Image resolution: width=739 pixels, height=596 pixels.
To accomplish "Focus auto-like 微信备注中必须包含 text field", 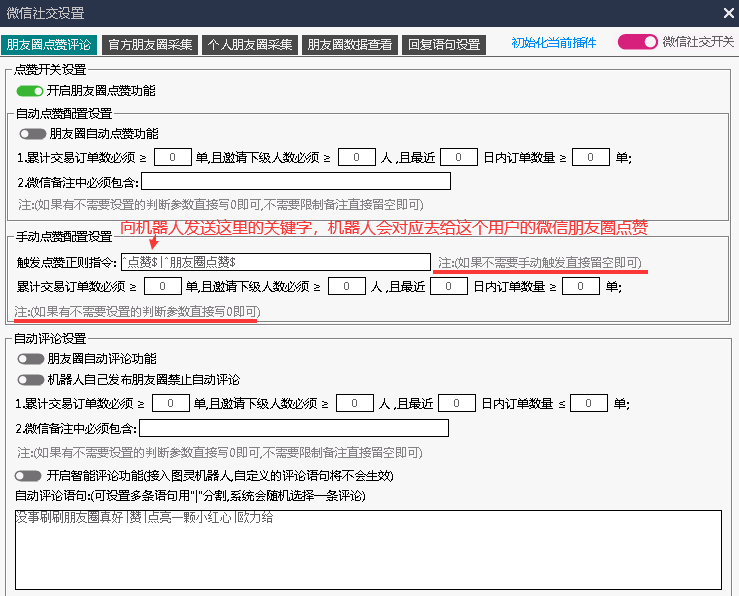I will (296, 181).
